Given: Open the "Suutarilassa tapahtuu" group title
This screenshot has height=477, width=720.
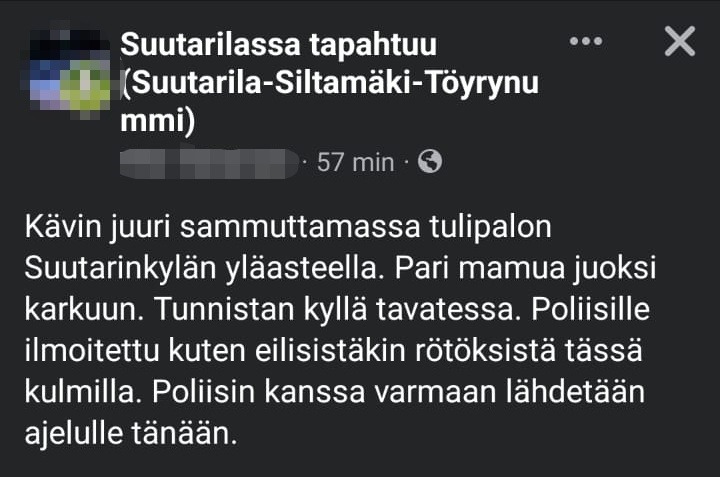Looking at the screenshot, I should (278, 45).
